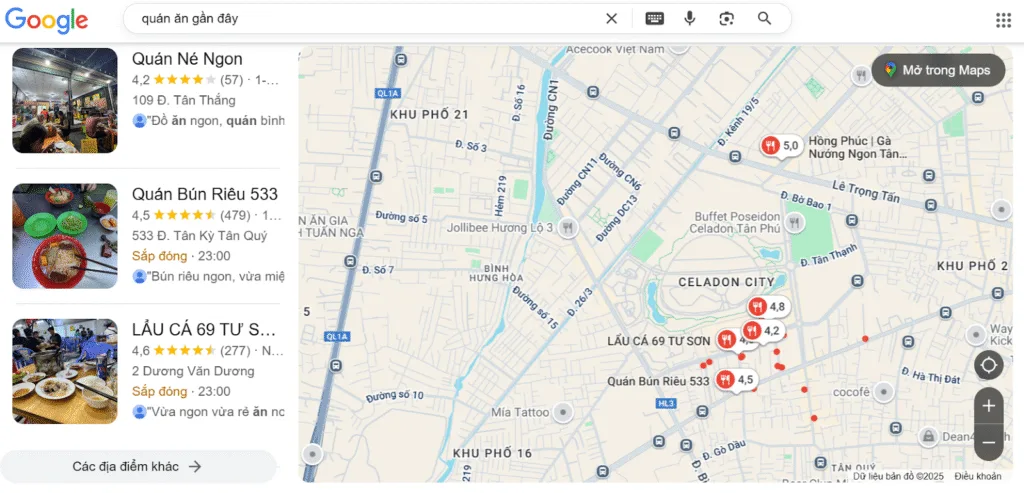Image resolution: width=1024 pixels, height=493 pixels.
Task: Click the 4,2 rated restaurant map pin
Action: [x=761, y=330]
